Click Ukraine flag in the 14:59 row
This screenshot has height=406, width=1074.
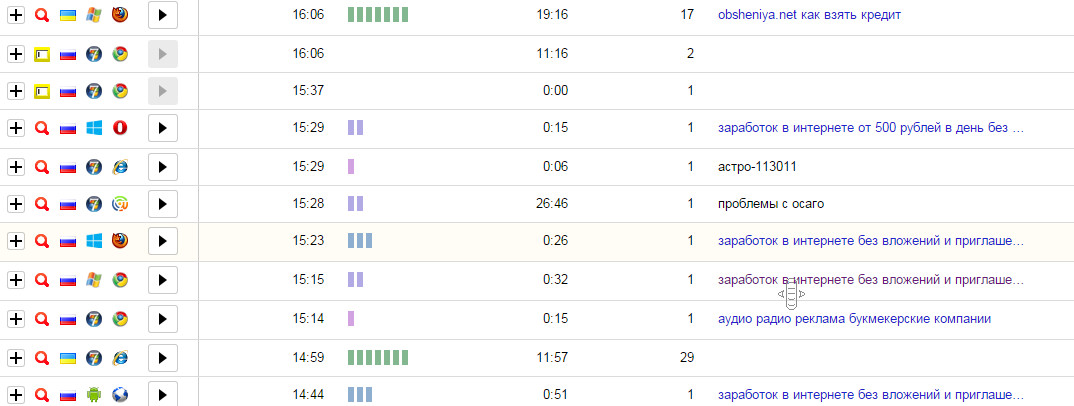[68, 357]
